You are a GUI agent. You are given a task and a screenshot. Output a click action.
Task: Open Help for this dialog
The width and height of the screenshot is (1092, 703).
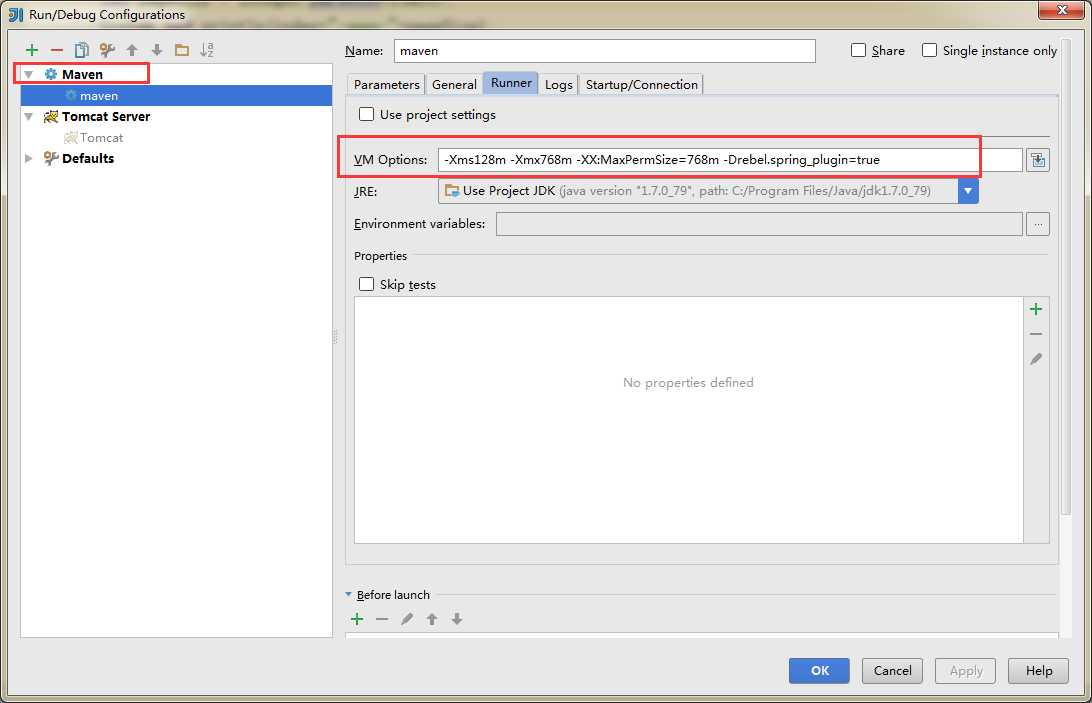(1038, 670)
